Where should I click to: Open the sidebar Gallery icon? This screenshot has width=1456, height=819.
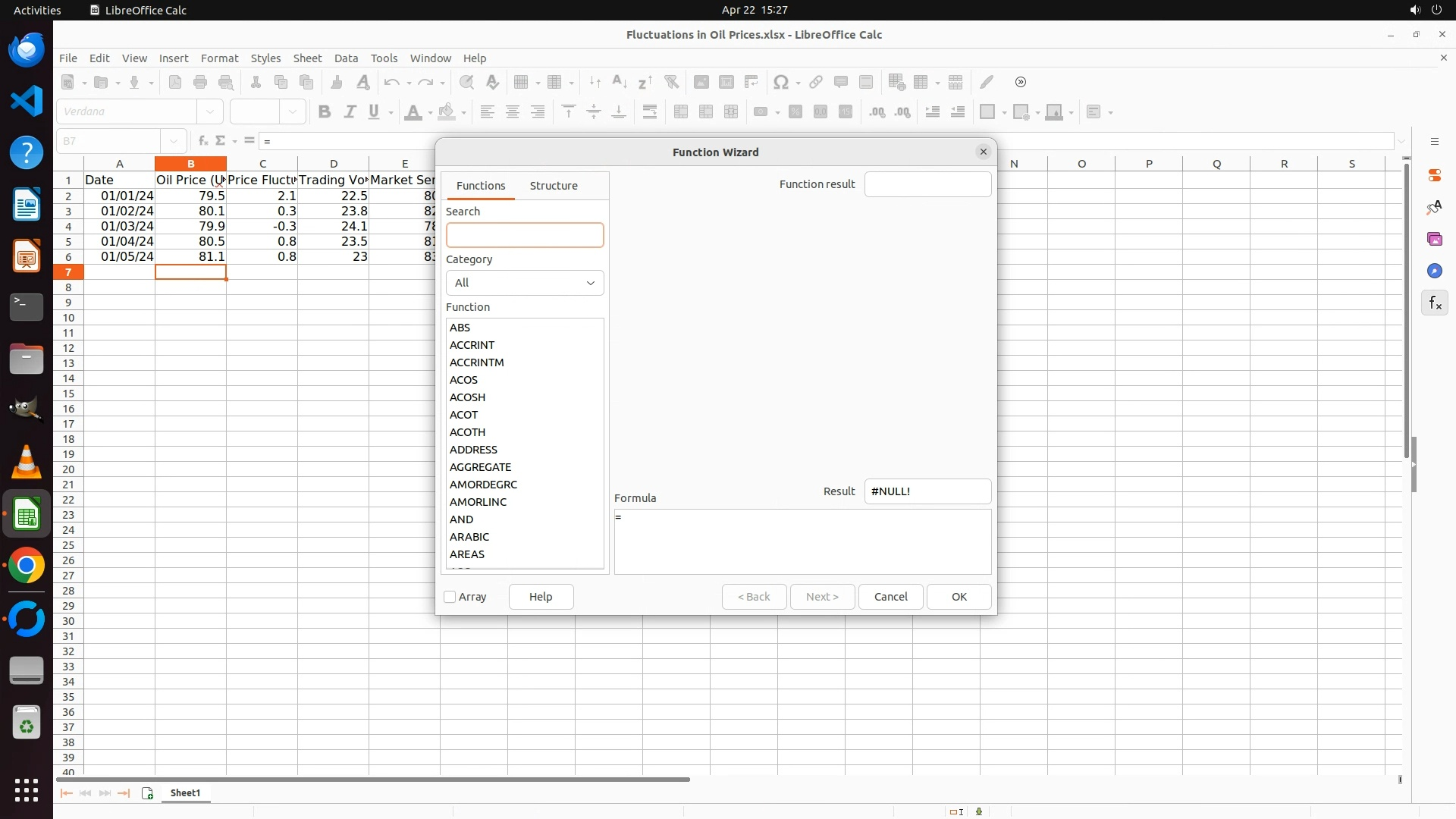[x=1434, y=240]
